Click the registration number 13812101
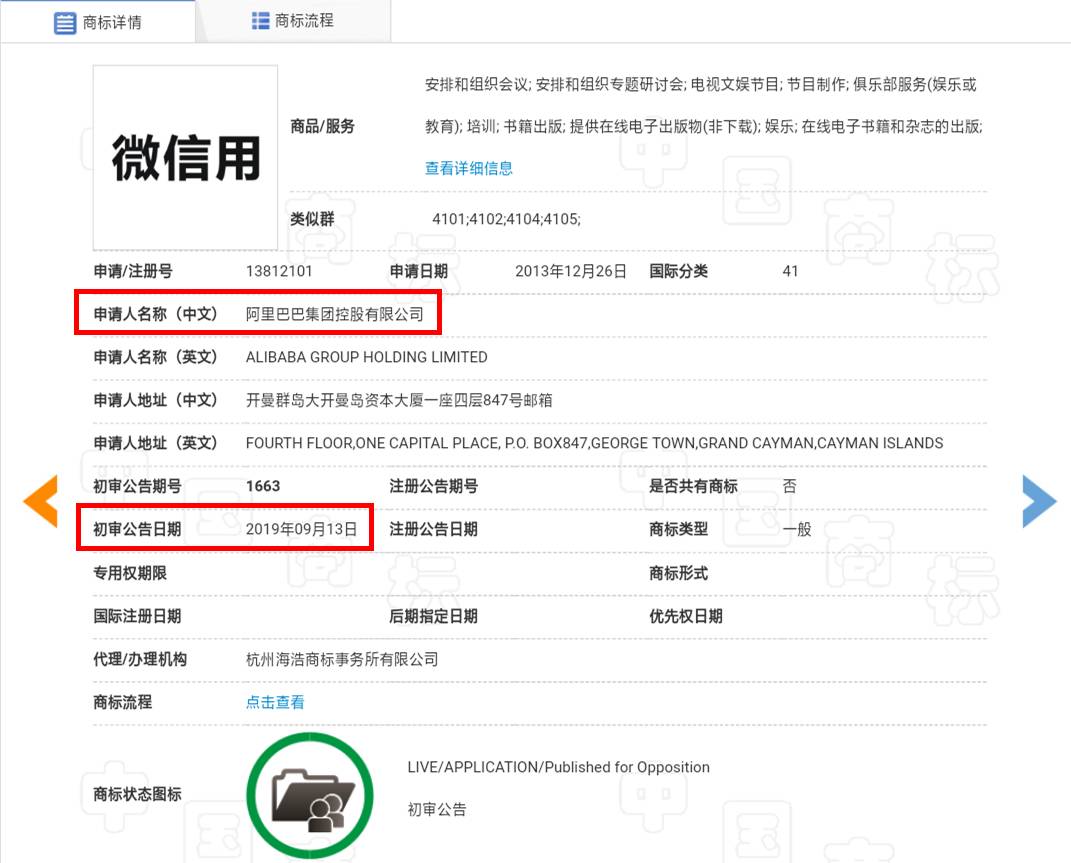Screen dimensions: 1071x863 pos(279,271)
